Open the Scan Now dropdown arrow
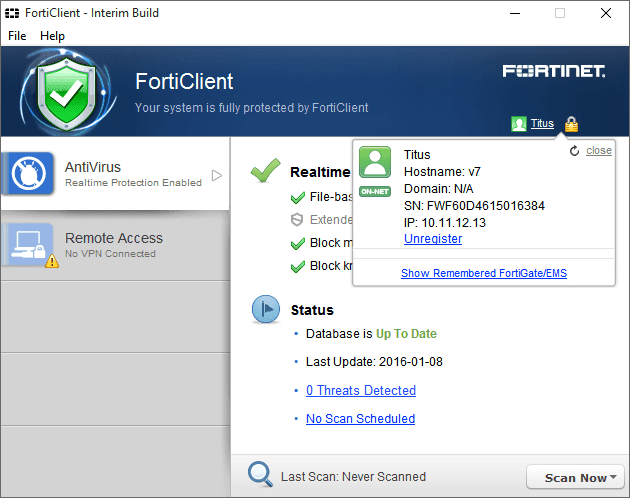 613,477
